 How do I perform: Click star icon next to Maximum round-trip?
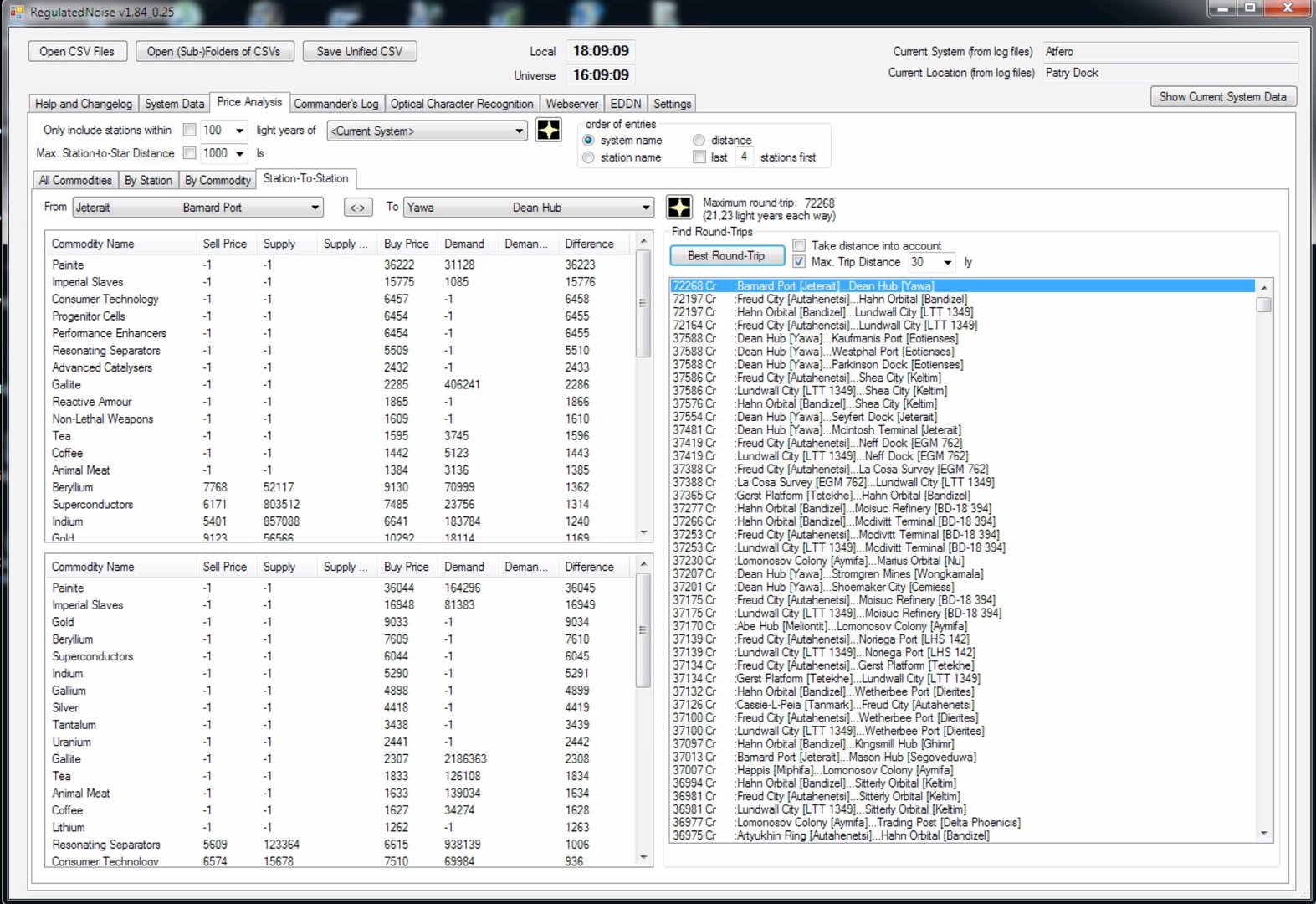coord(679,208)
